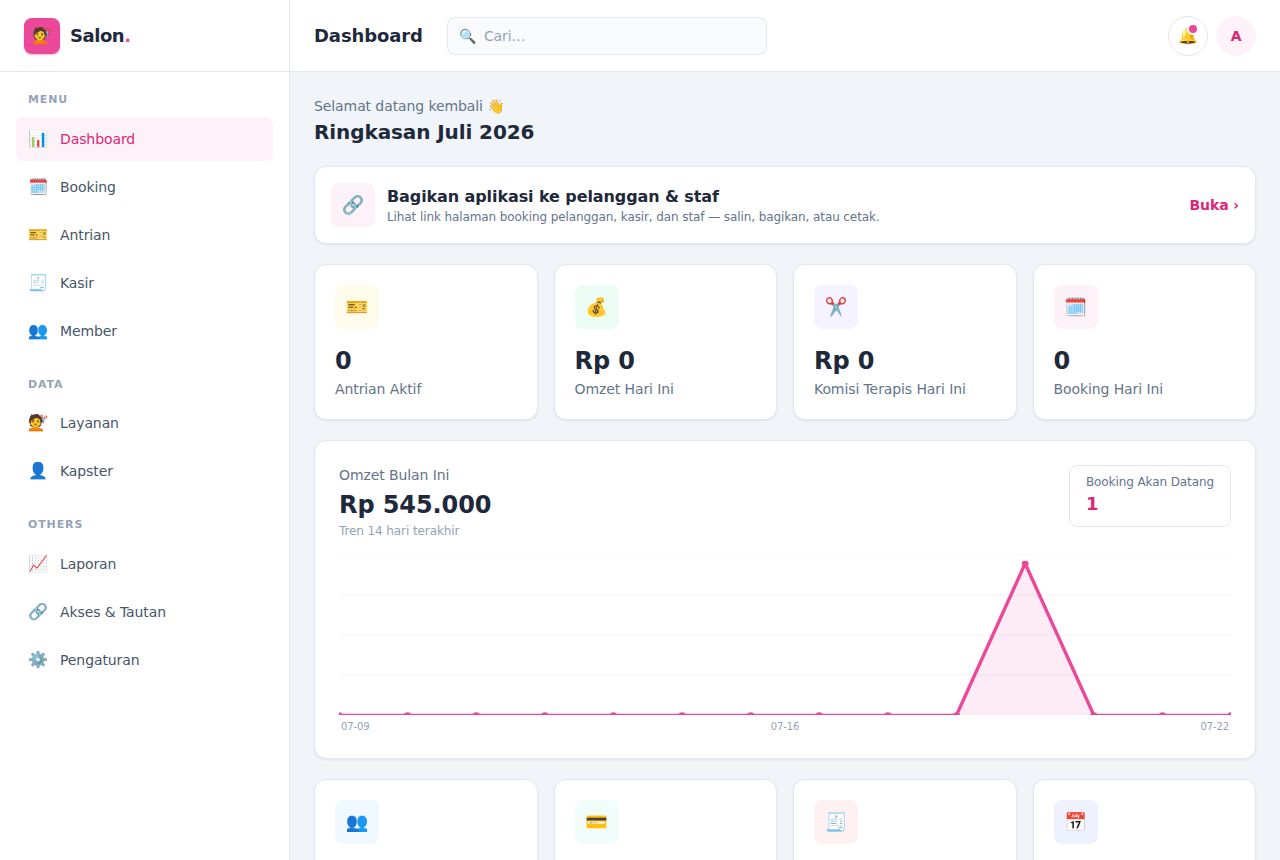Click the Booking calendar icon in sidebar
The image size is (1280, 860).
38,187
